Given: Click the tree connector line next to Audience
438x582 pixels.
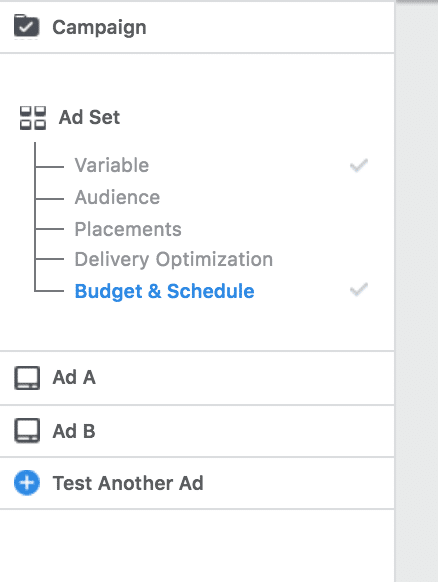Looking at the screenshot, I should [x=49, y=199].
